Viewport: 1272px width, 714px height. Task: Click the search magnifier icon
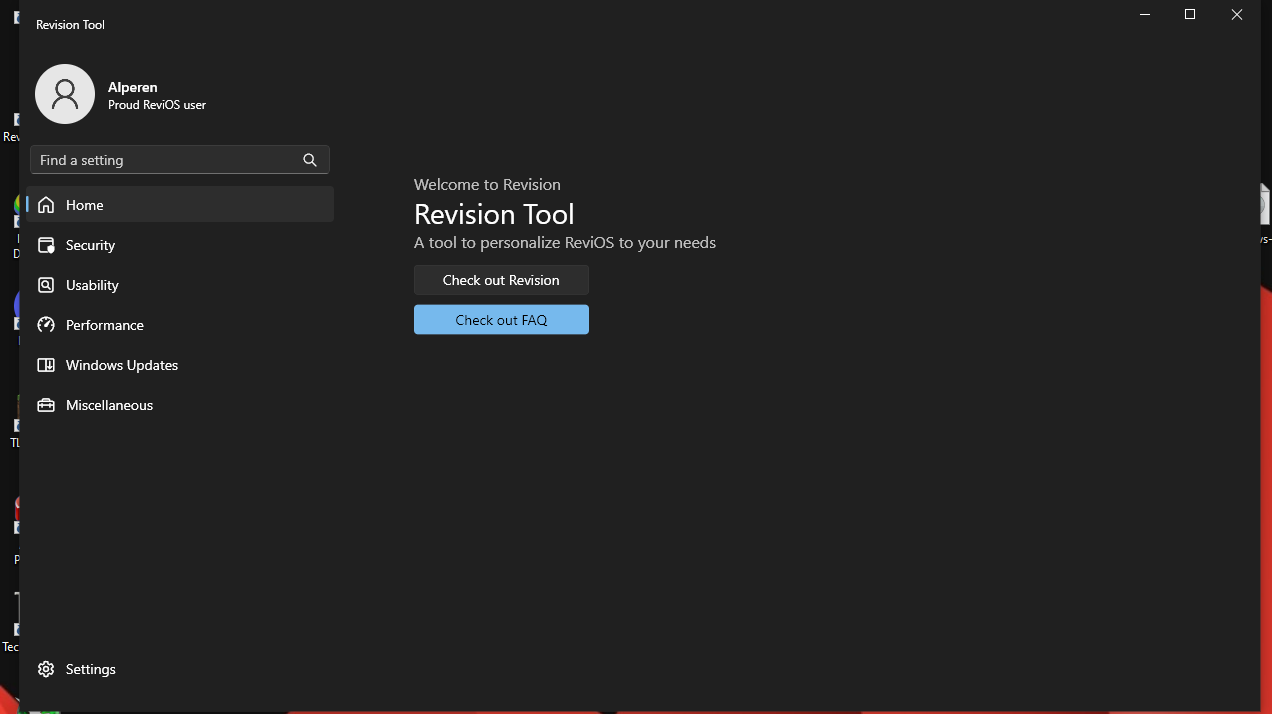(x=310, y=160)
